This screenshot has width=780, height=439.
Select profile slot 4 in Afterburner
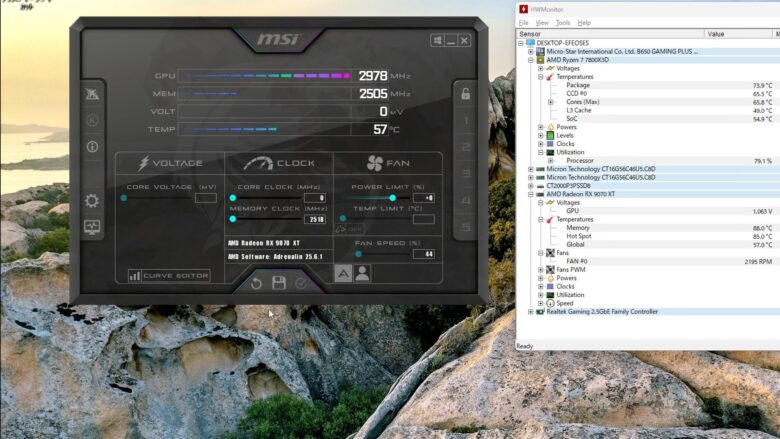pyautogui.click(x=466, y=200)
